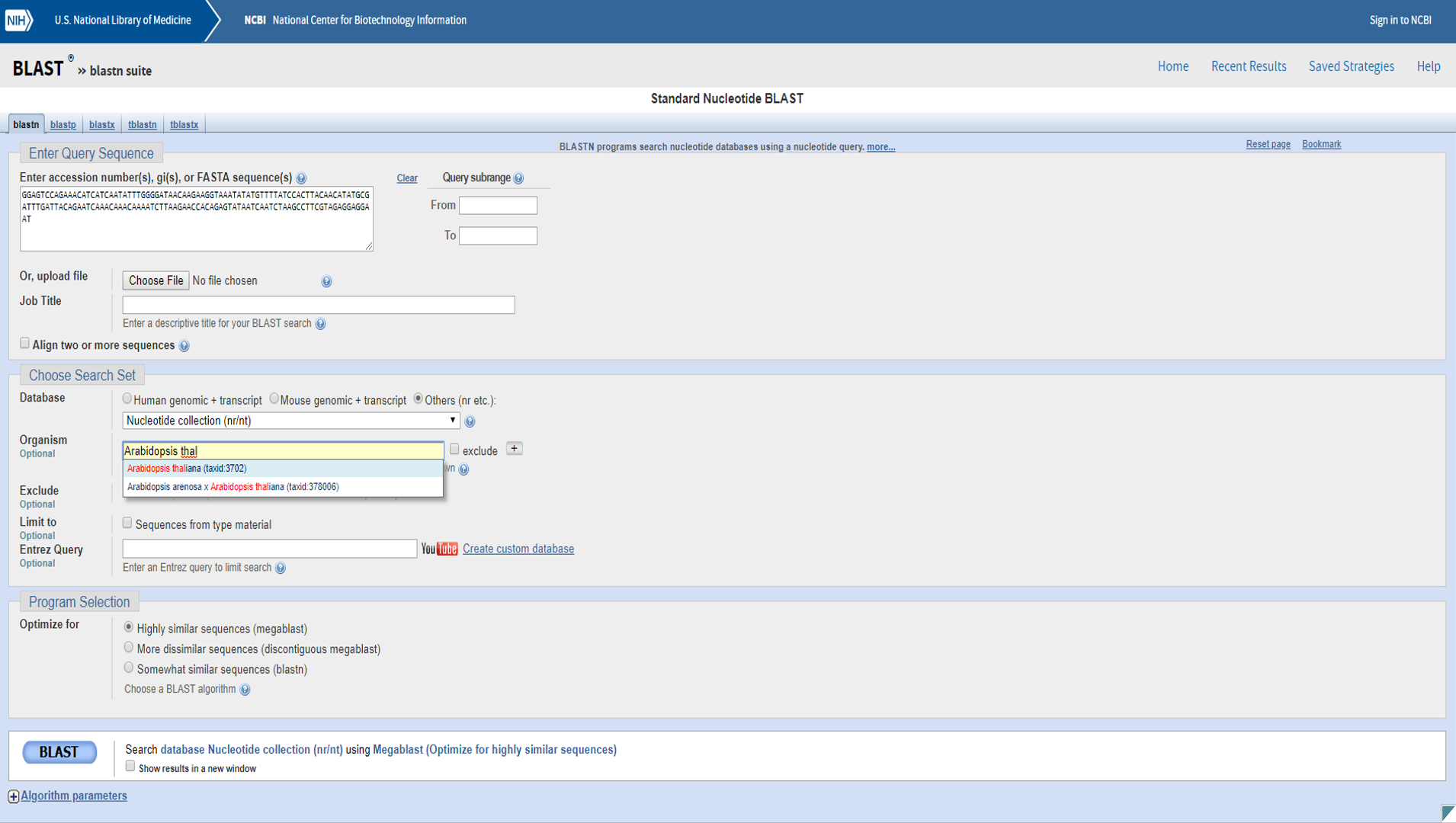Choose Somewhat similar sequences (blastn) option
The image size is (1456, 823).
[128, 668]
